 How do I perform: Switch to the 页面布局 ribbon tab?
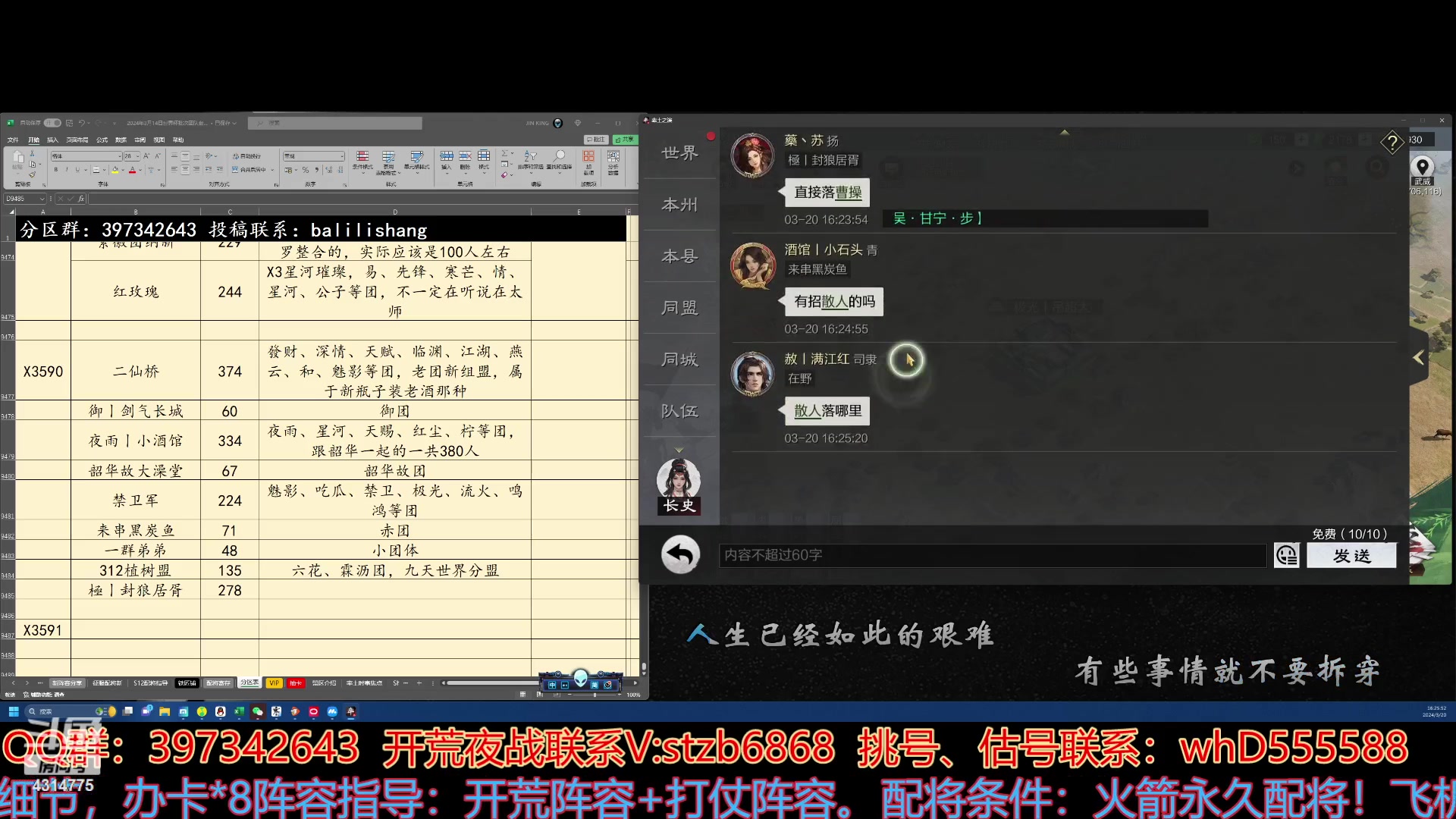point(77,140)
